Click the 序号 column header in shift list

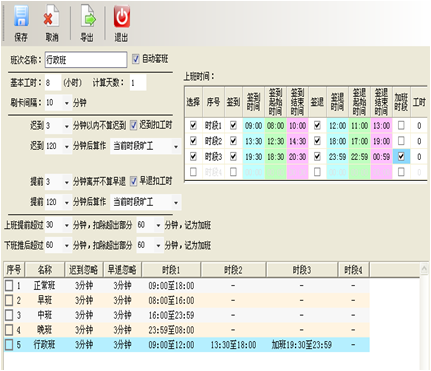point(14,270)
